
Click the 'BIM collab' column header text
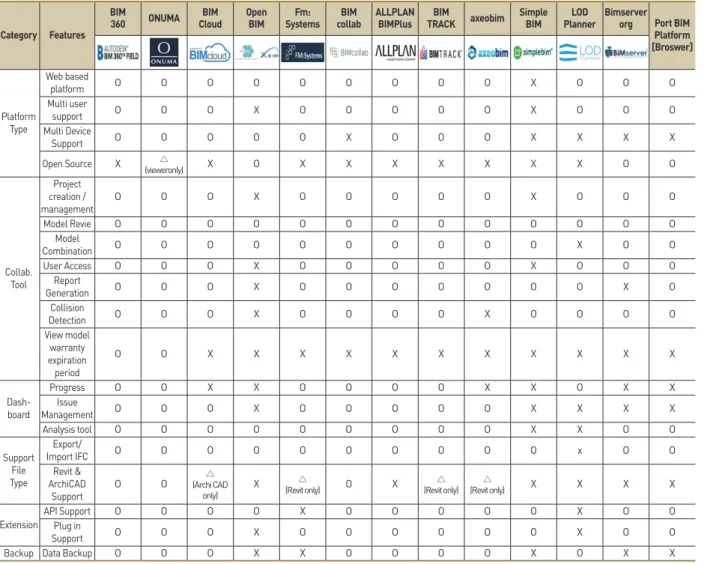click(349, 18)
